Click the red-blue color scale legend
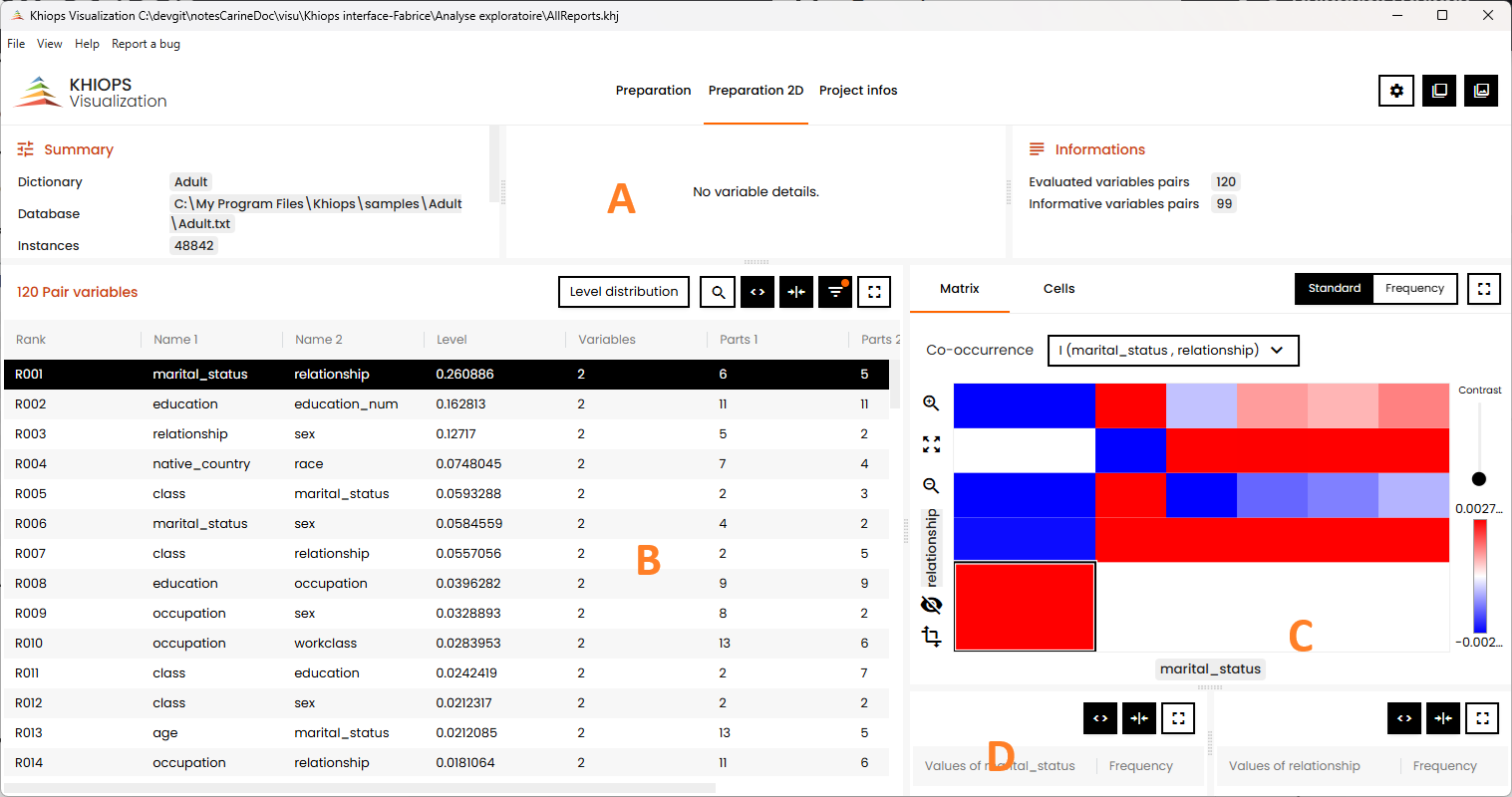1512x797 pixels. [x=1480, y=576]
